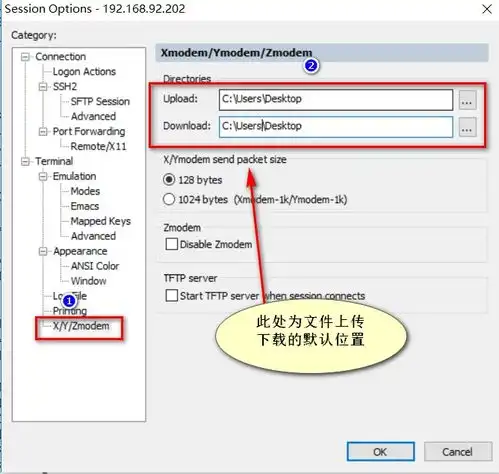499x474 pixels.
Task: Select Advanced under SSH2
Action: tap(93, 116)
